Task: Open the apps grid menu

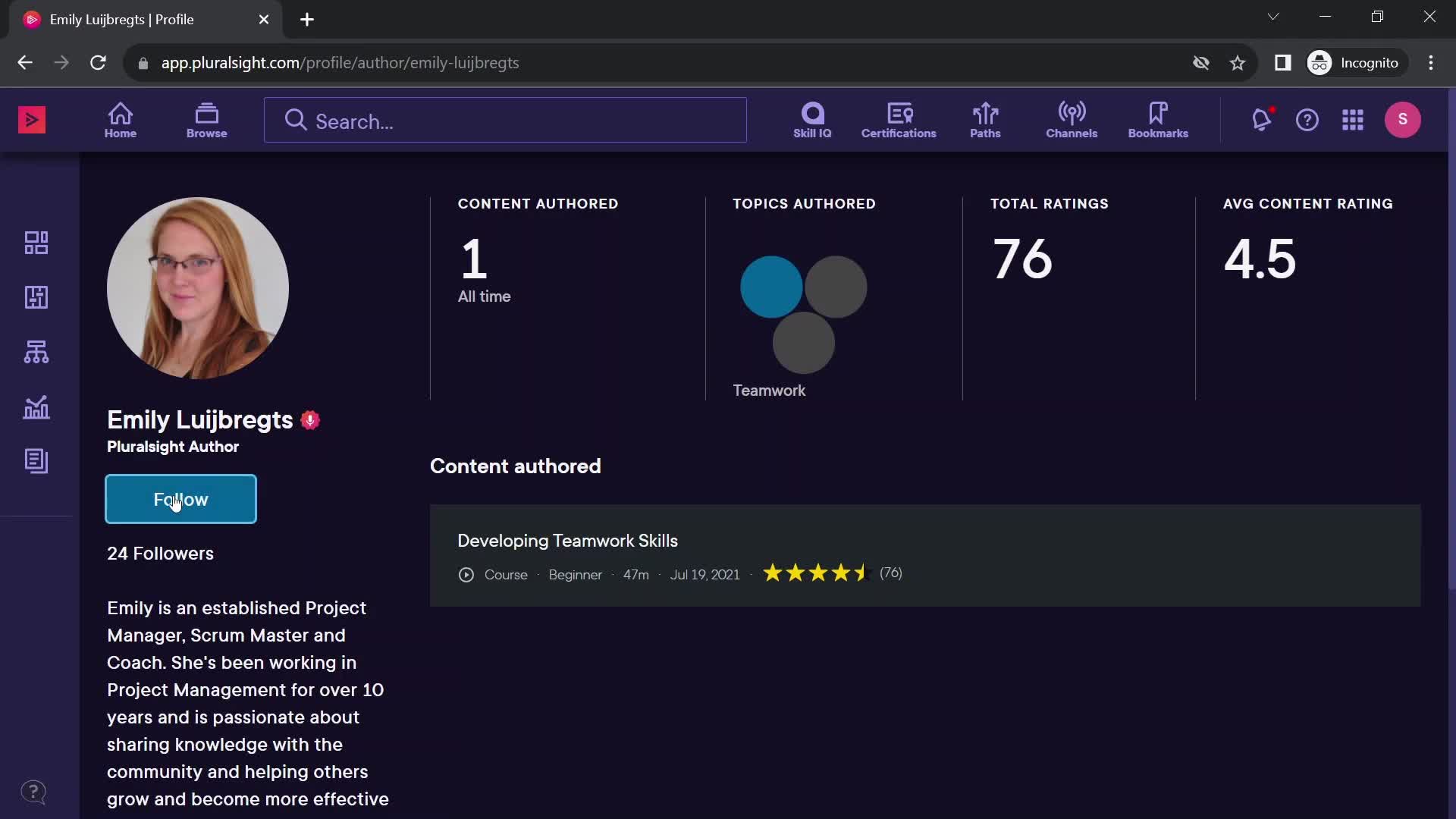Action: 1353,120
